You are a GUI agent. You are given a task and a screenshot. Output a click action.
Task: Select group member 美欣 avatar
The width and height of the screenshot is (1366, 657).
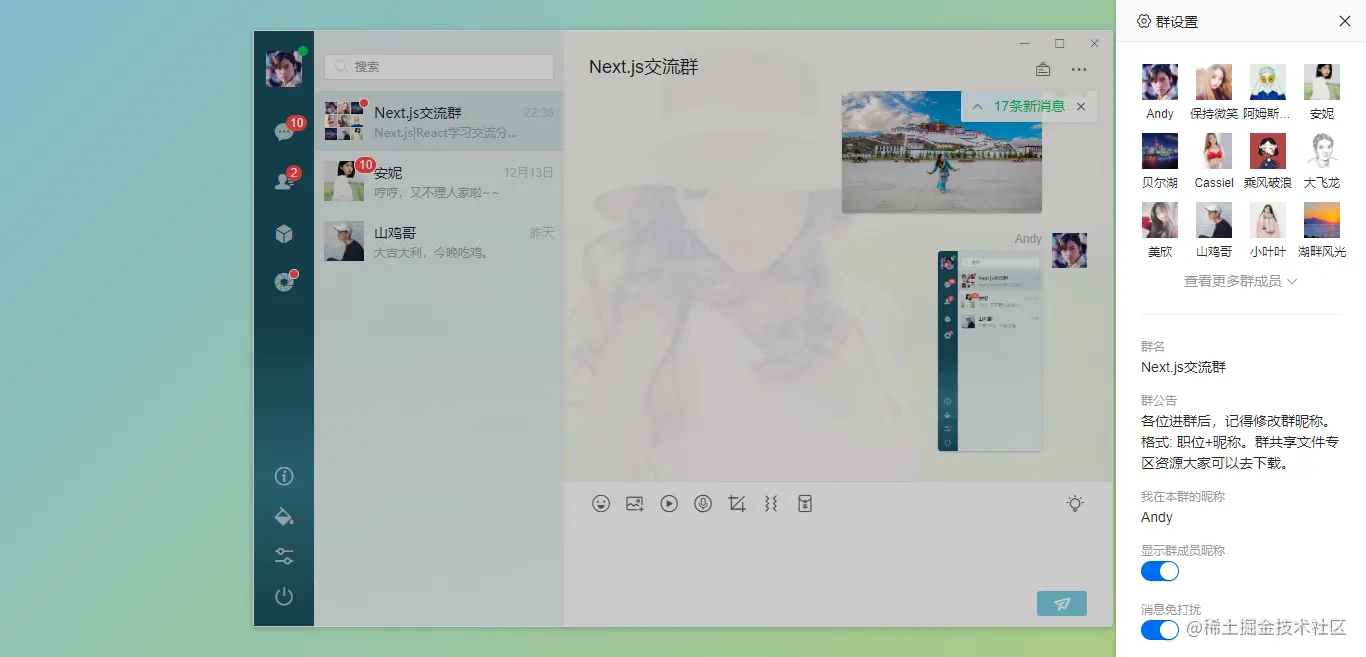tap(1160, 220)
